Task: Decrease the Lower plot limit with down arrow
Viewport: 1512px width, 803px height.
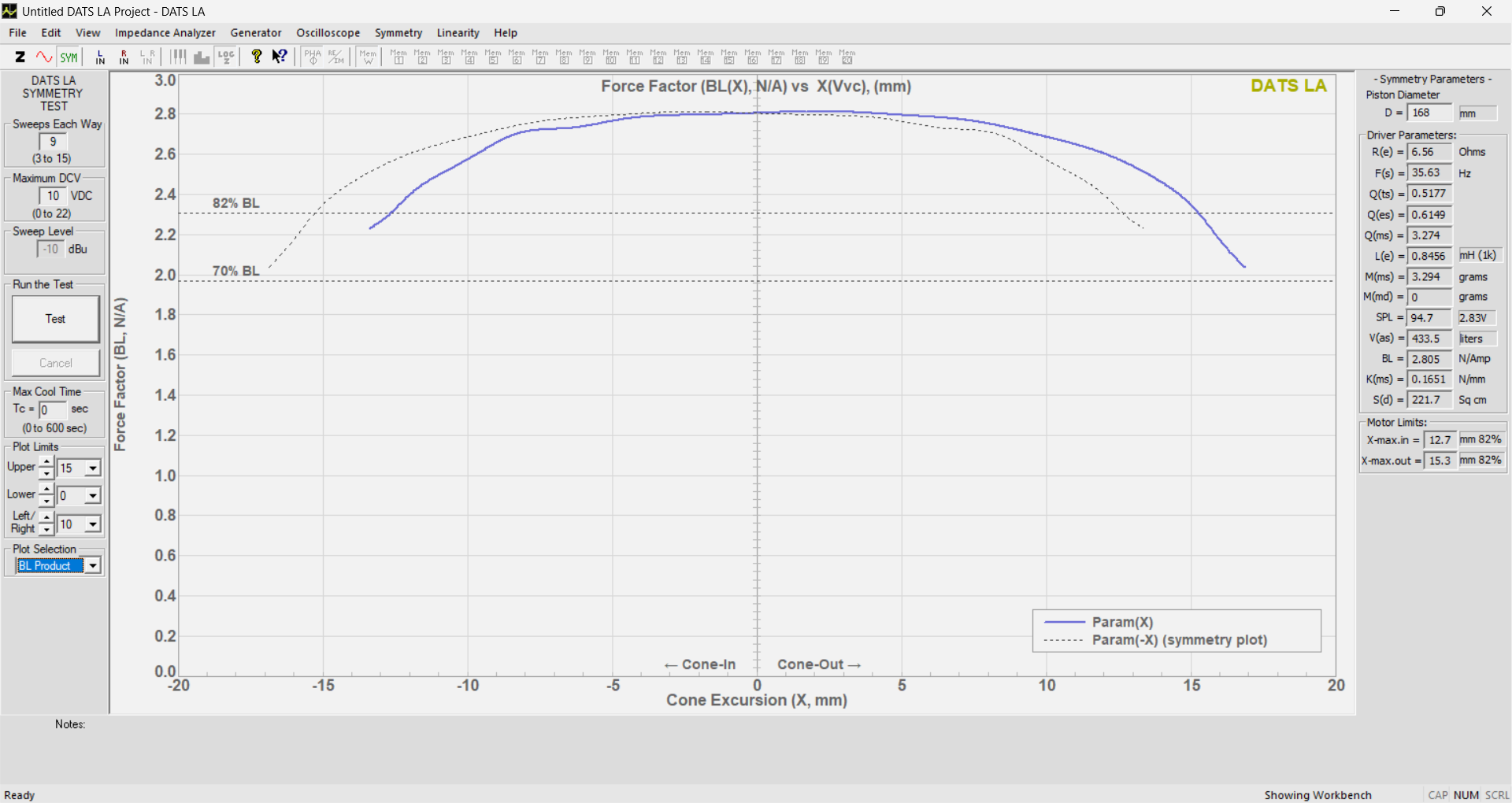Action: coord(46,501)
